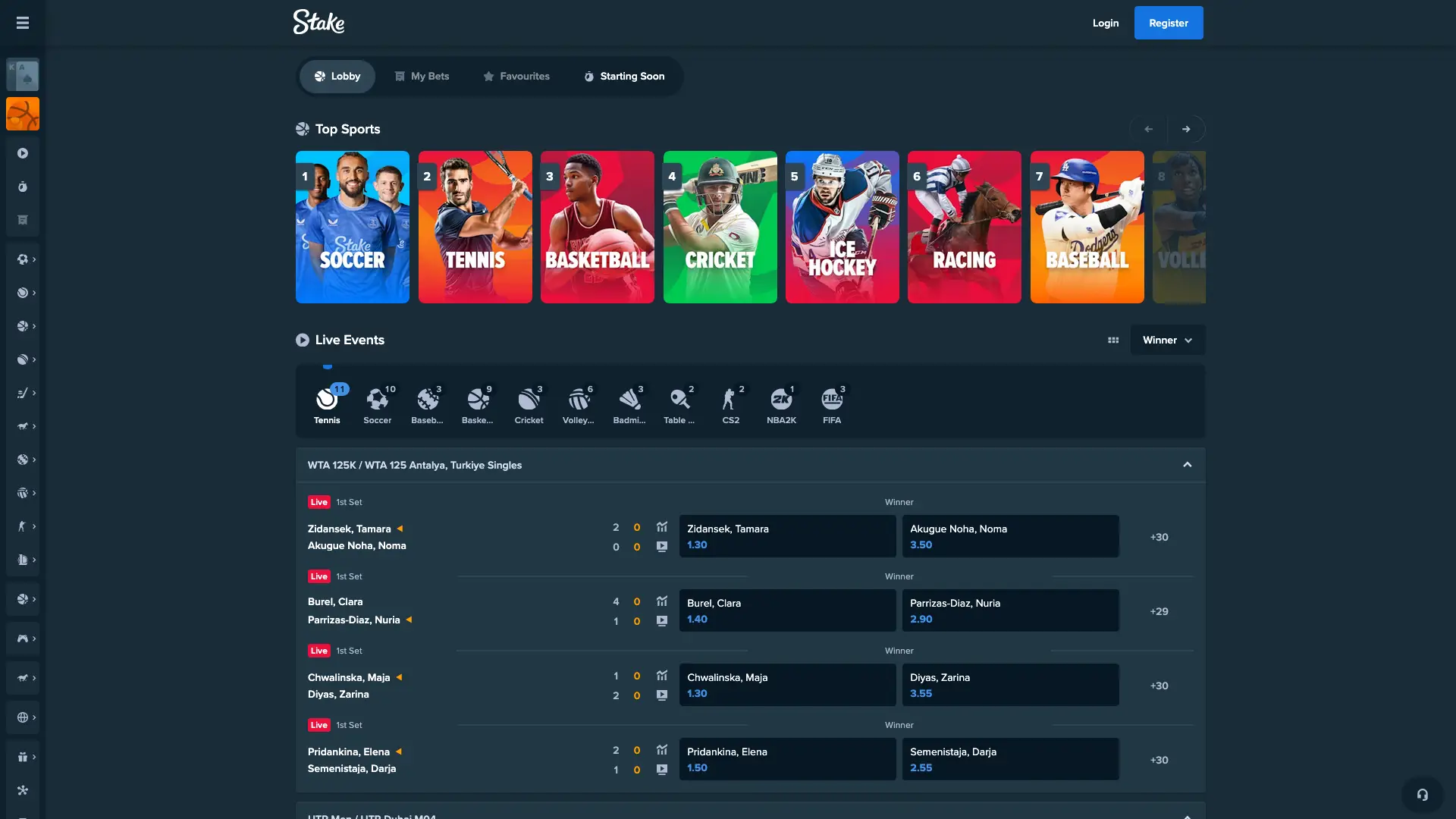Open the hamburger menu in the sidebar
The image size is (1456, 819).
23,23
